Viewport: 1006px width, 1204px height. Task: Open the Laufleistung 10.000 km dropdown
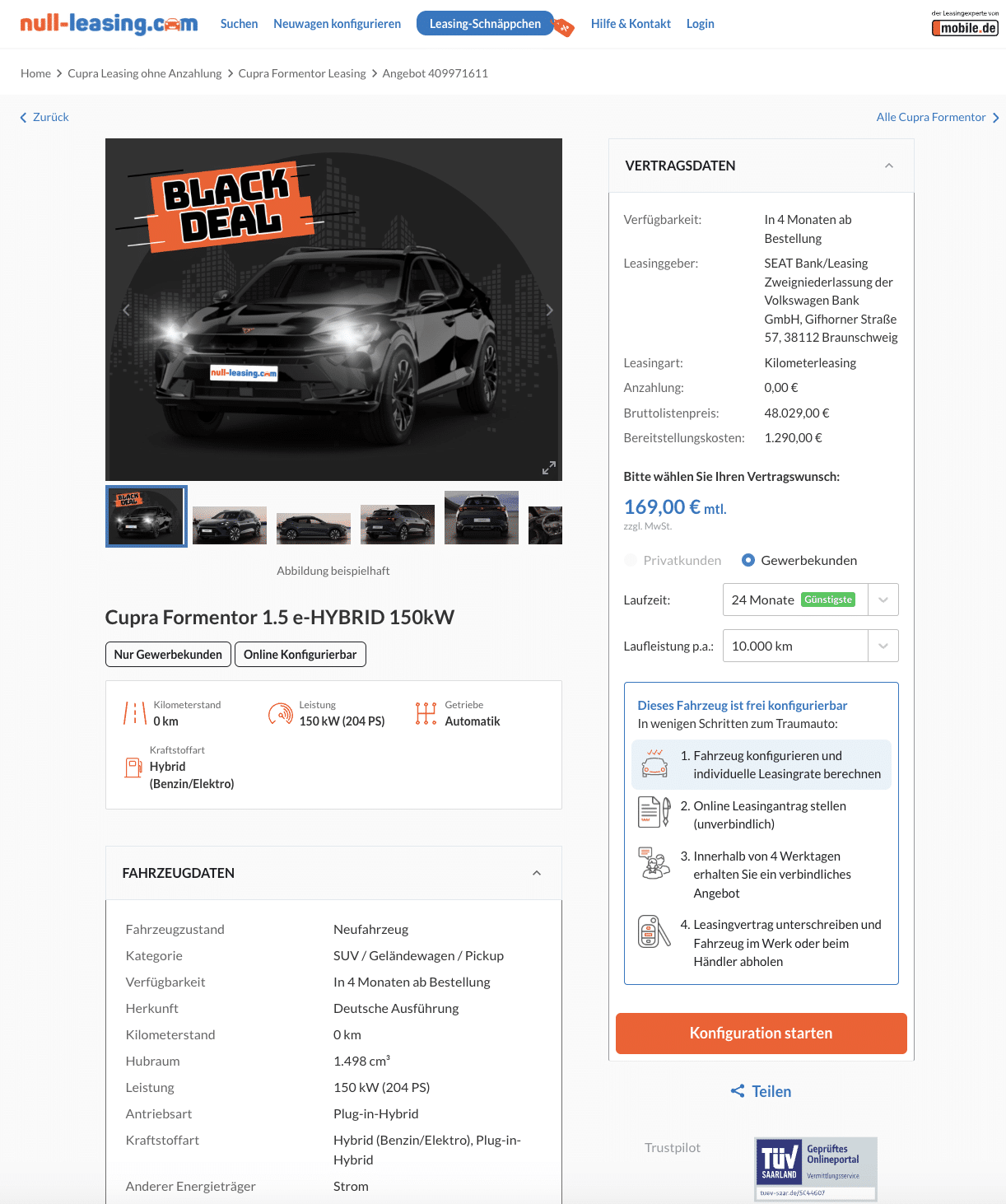coord(810,646)
